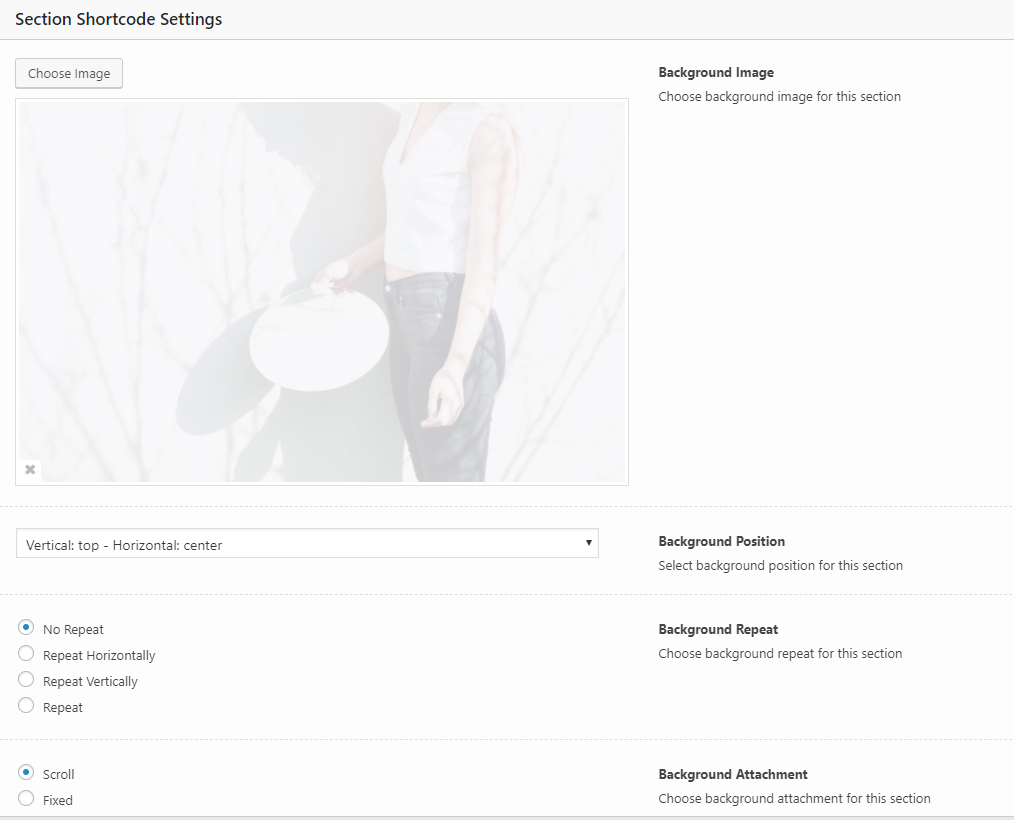Set background attachment to Scroll
Image resolution: width=1014 pixels, height=820 pixels.
[26, 773]
